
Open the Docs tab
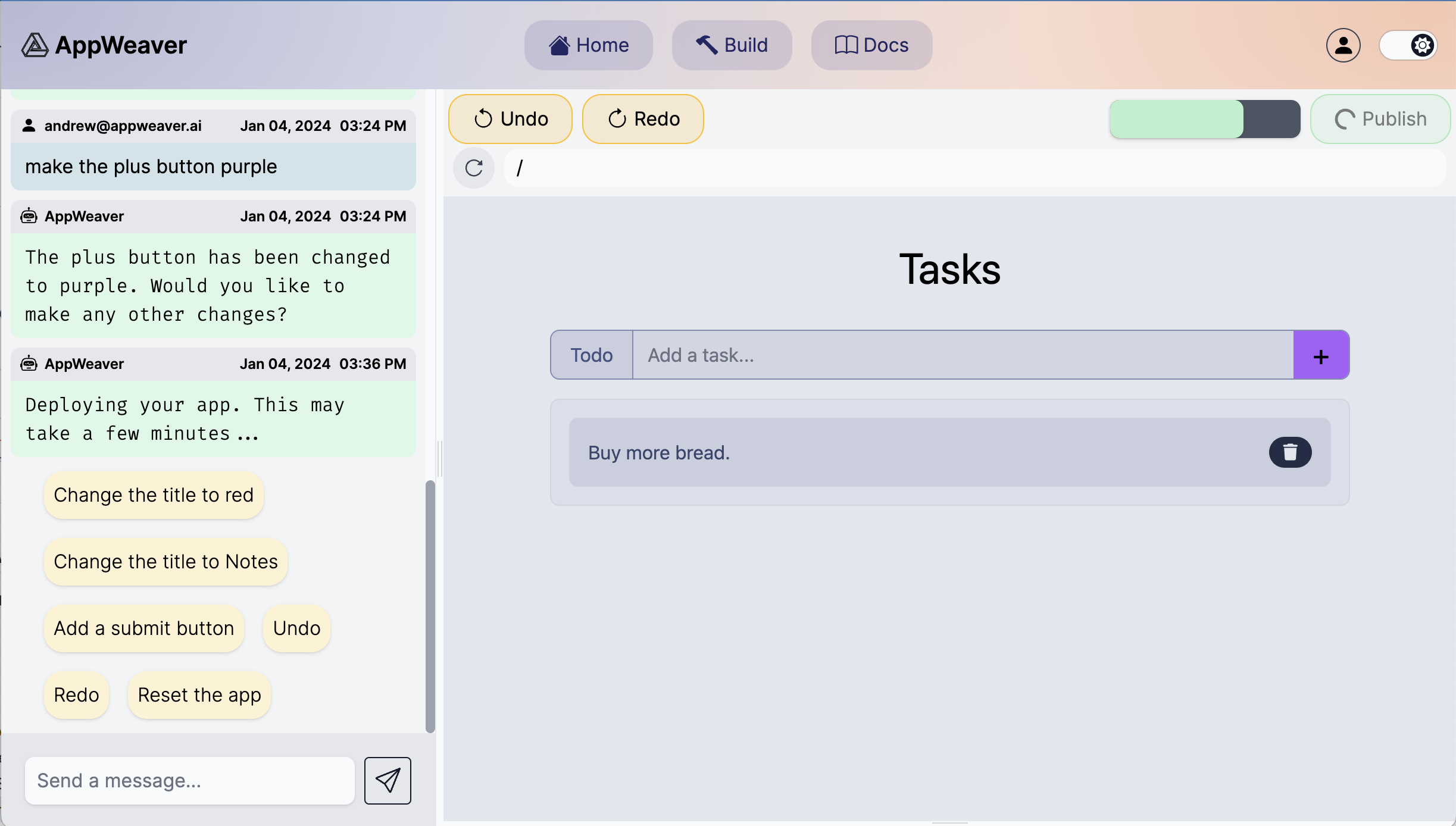(x=871, y=45)
